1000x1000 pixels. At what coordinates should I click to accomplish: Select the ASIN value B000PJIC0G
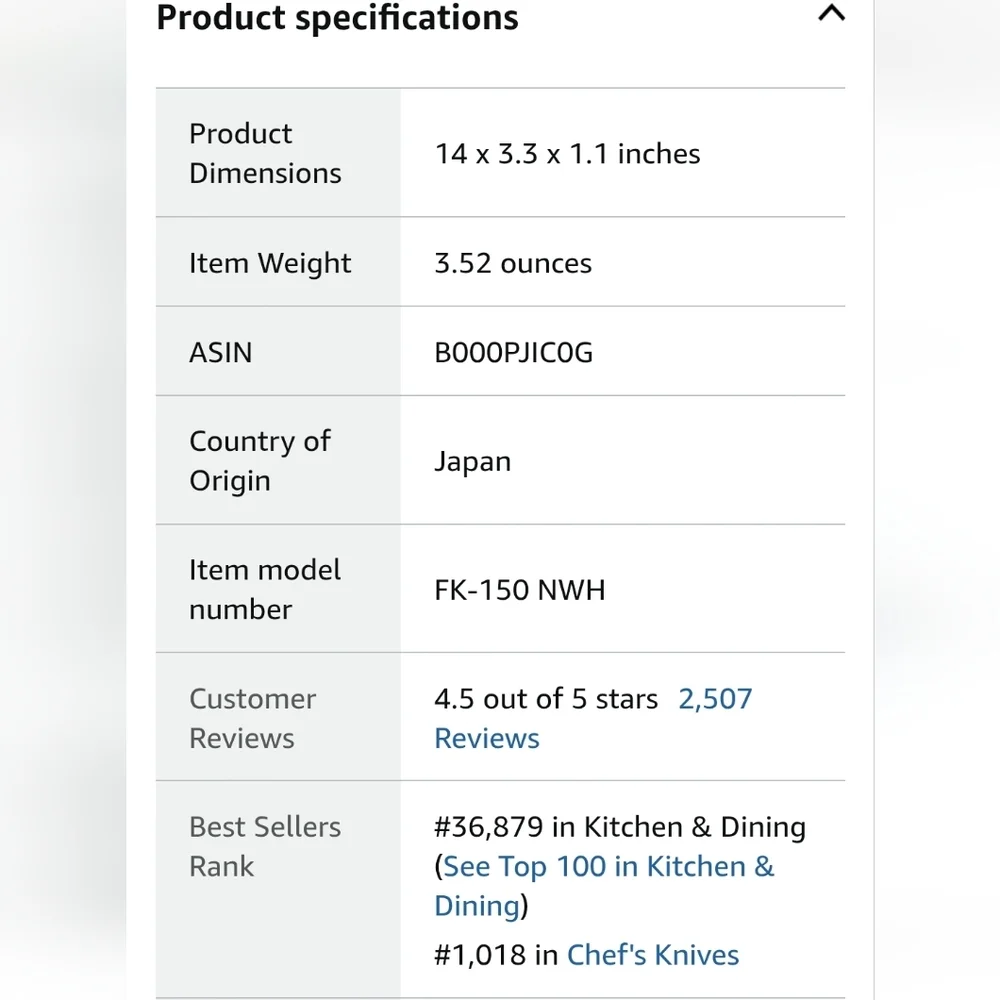pyautogui.click(x=513, y=353)
